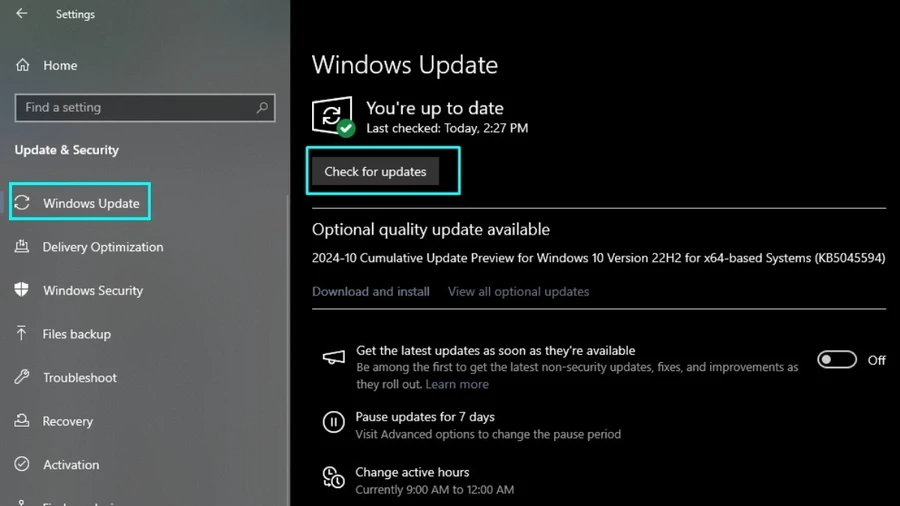Image resolution: width=900 pixels, height=506 pixels.
Task: Click the KB5045594 cumulative update text
Action: (599, 258)
